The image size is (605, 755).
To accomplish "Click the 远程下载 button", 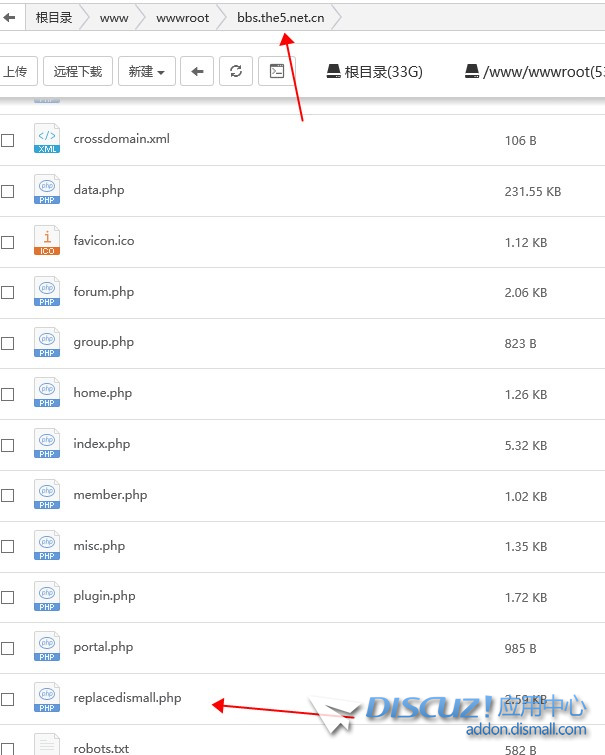I will (78, 72).
